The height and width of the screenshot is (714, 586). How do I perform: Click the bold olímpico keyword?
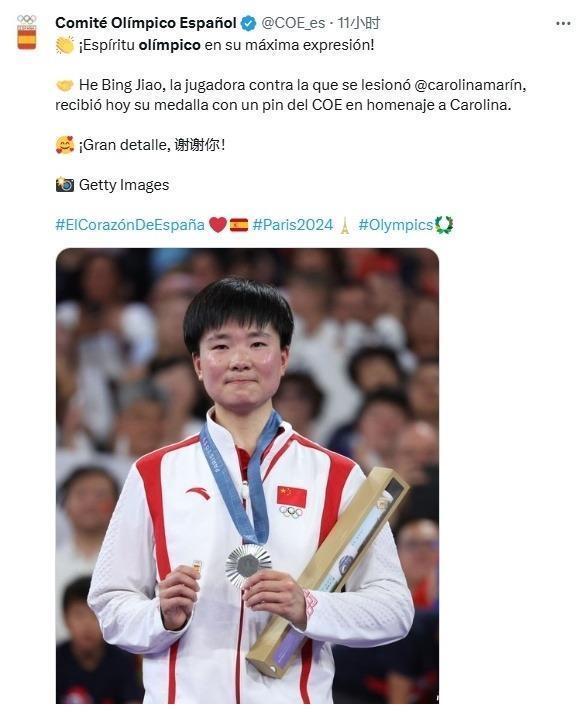point(169,46)
